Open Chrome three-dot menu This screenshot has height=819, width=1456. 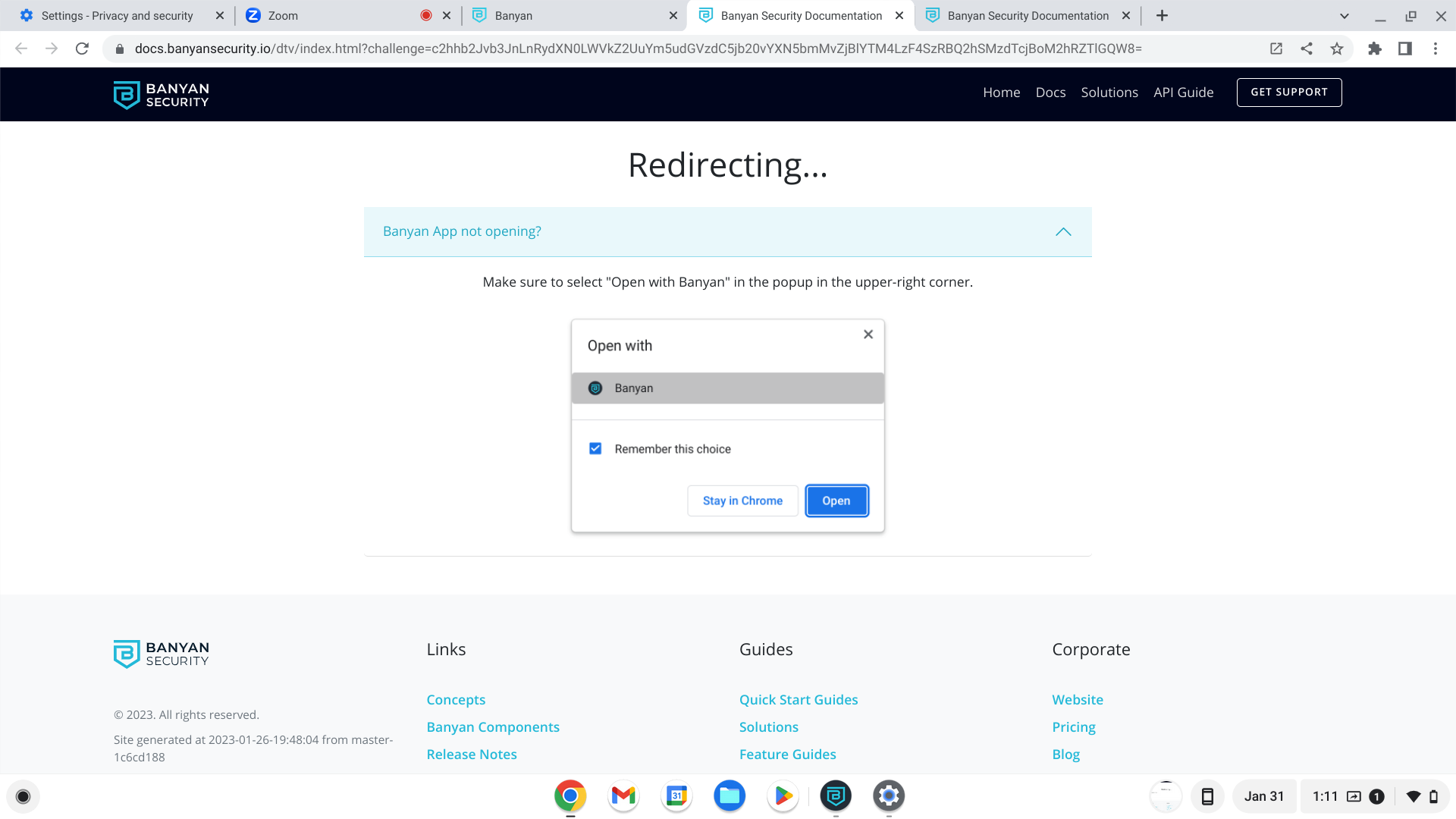coord(1435,49)
